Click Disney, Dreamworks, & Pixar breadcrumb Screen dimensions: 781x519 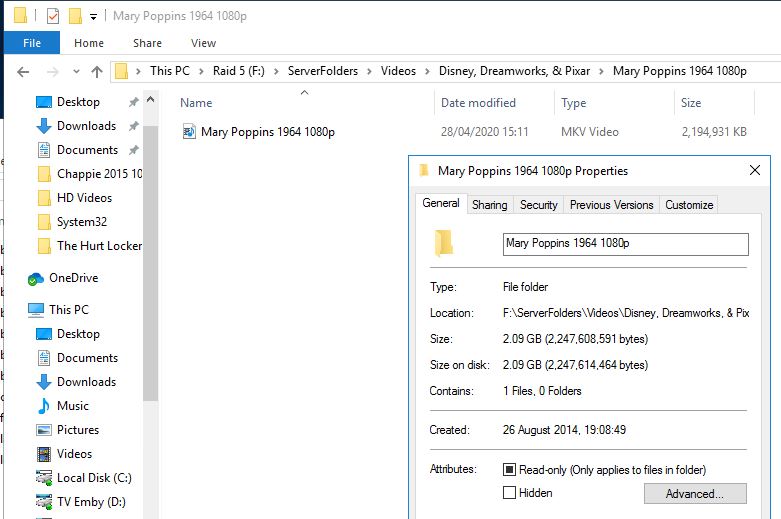pos(514,71)
